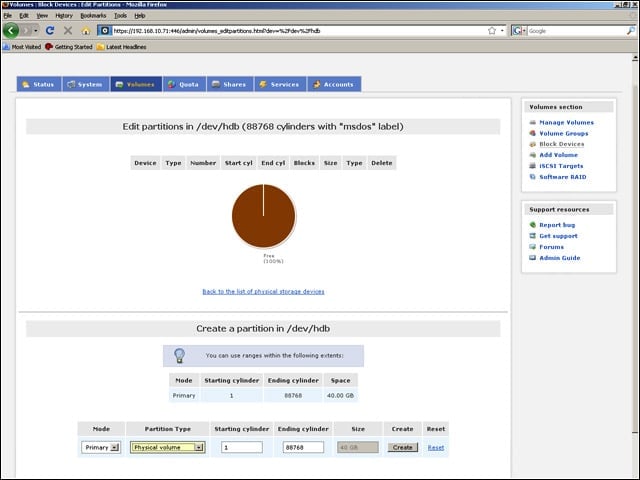Click the Create partition button
This screenshot has width=640, height=480.
[x=402, y=447]
